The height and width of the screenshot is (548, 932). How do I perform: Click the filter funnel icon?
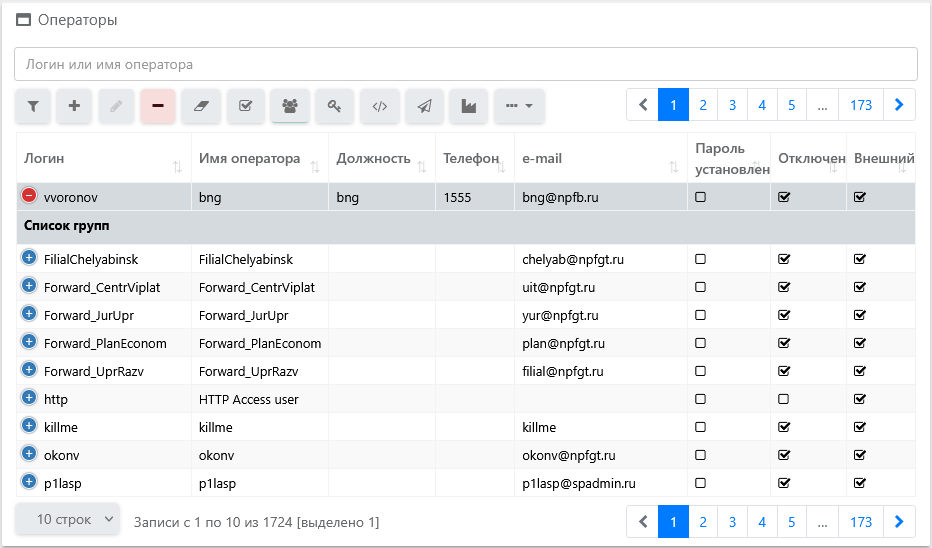33,106
